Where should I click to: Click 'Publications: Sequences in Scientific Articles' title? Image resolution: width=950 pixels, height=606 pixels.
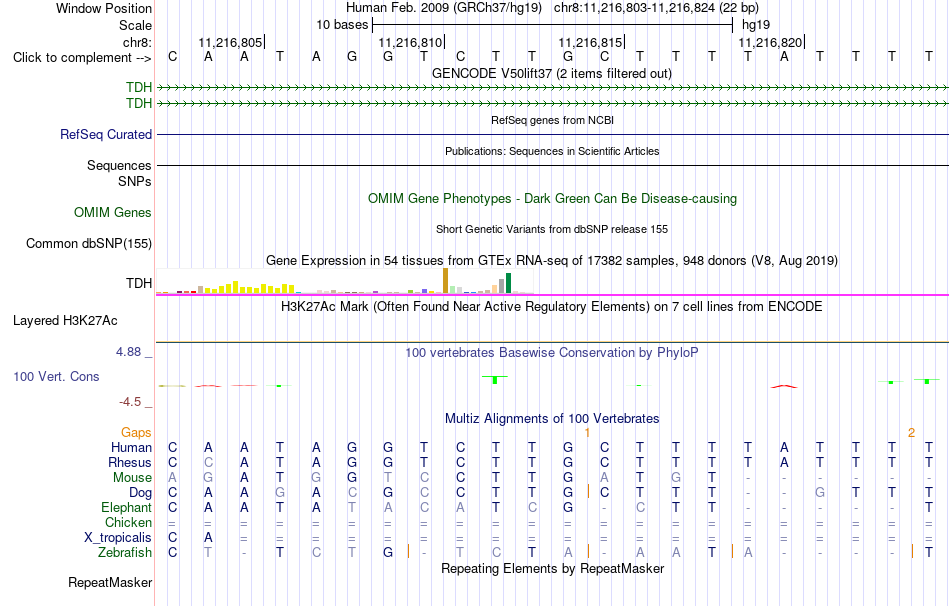coord(552,152)
